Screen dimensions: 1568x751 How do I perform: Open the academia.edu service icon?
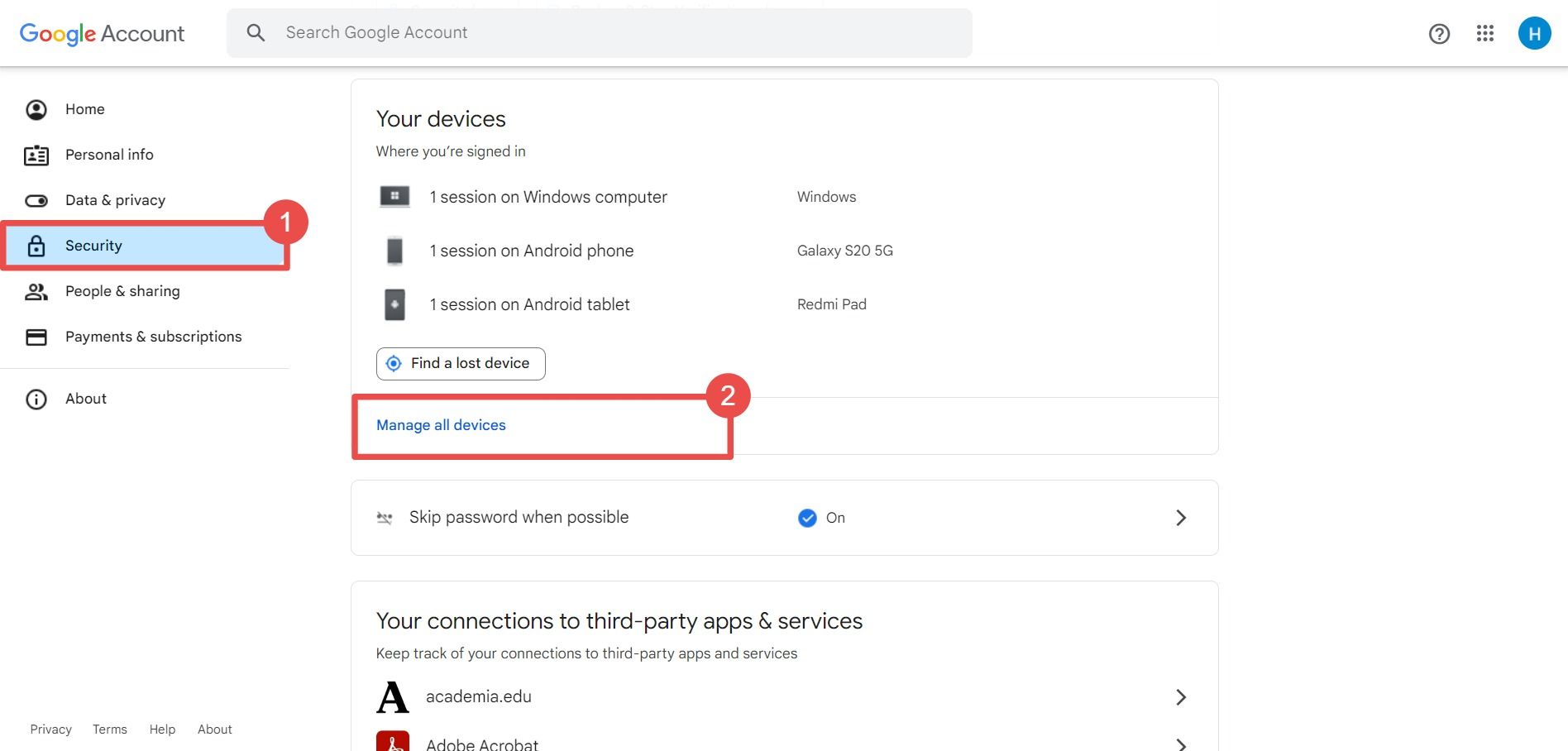[x=394, y=697]
